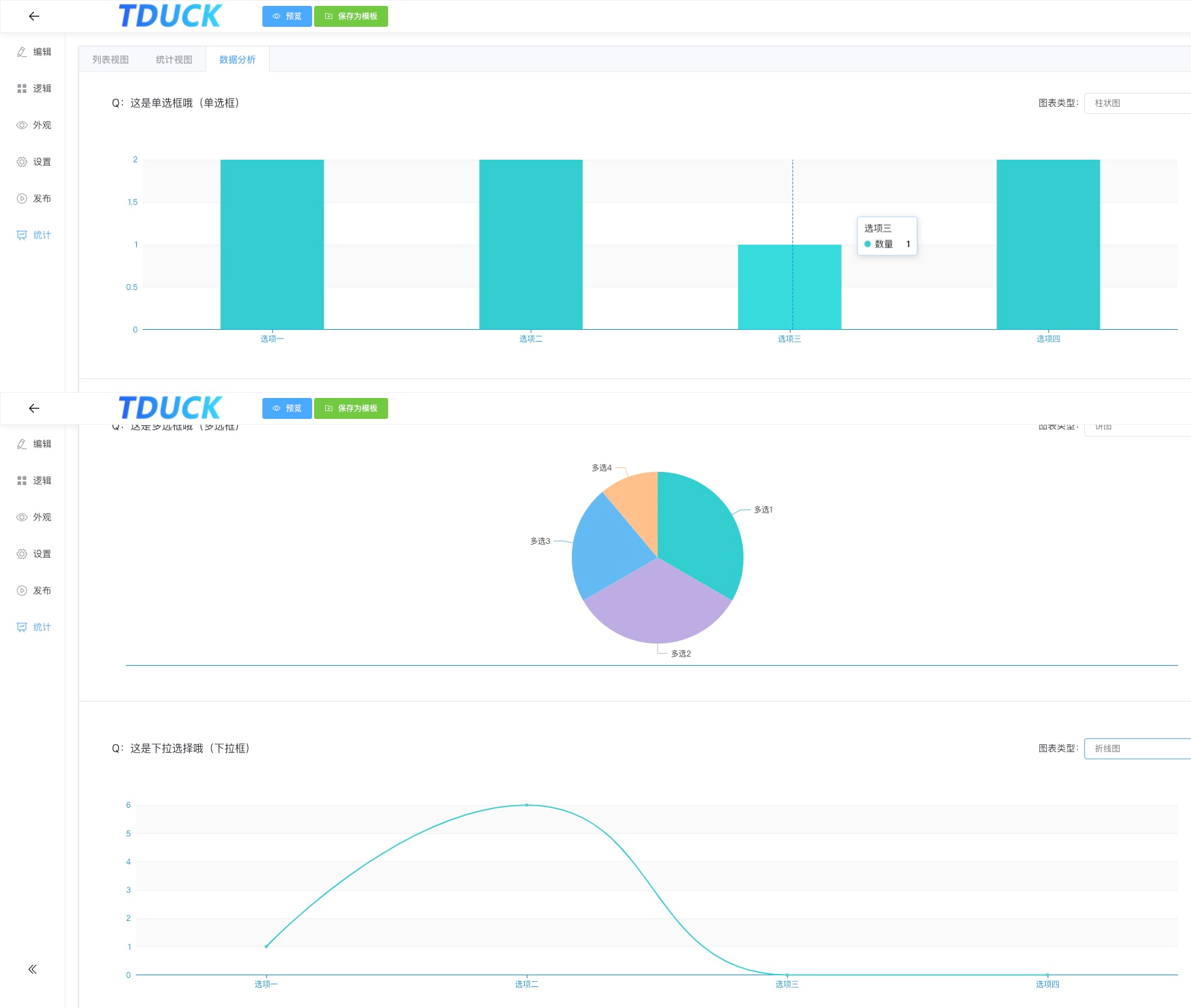The image size is (1191, 1008).
Task: Click the 选项一 axis label under the bar chart
Action: point(272,339)
